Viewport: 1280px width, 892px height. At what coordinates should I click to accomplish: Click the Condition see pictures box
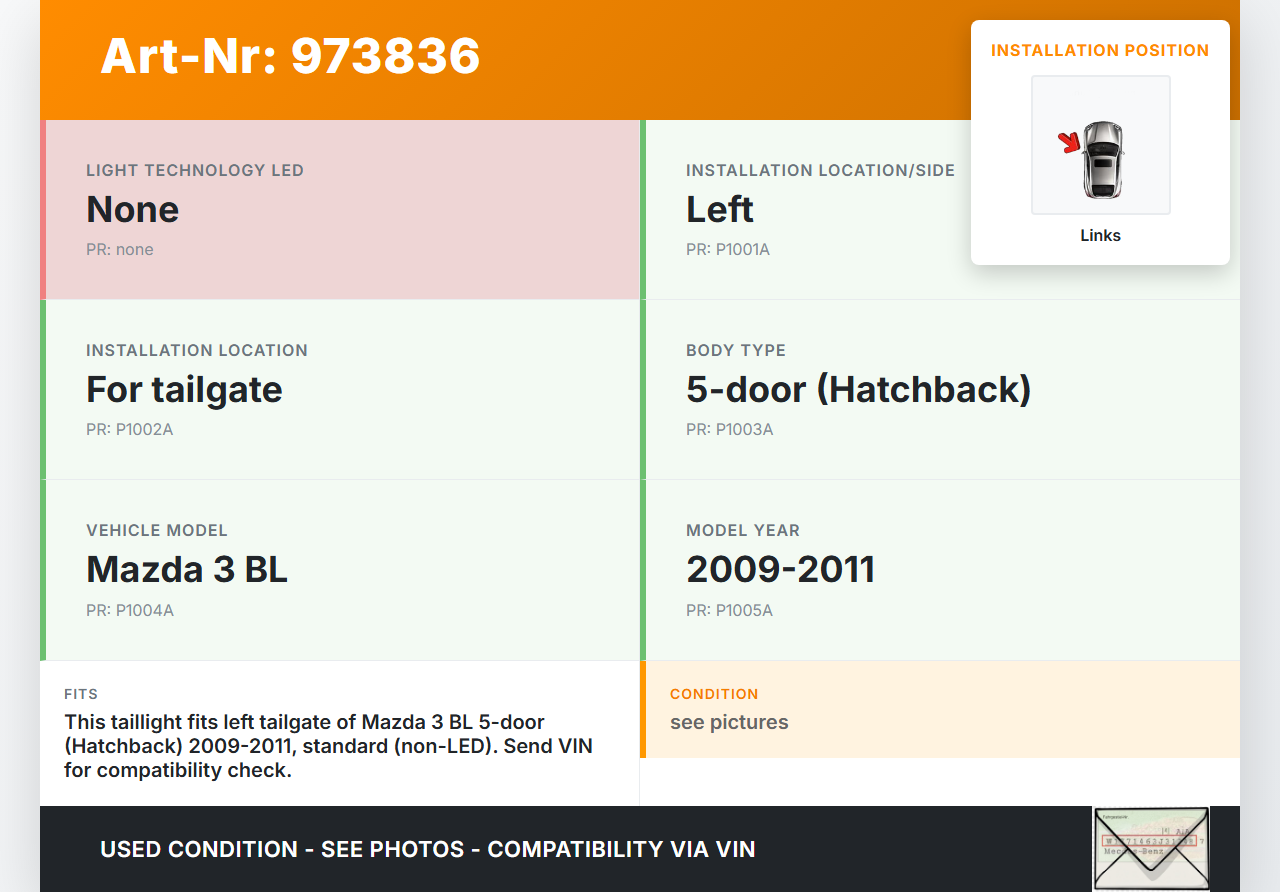tap(940, 709)
